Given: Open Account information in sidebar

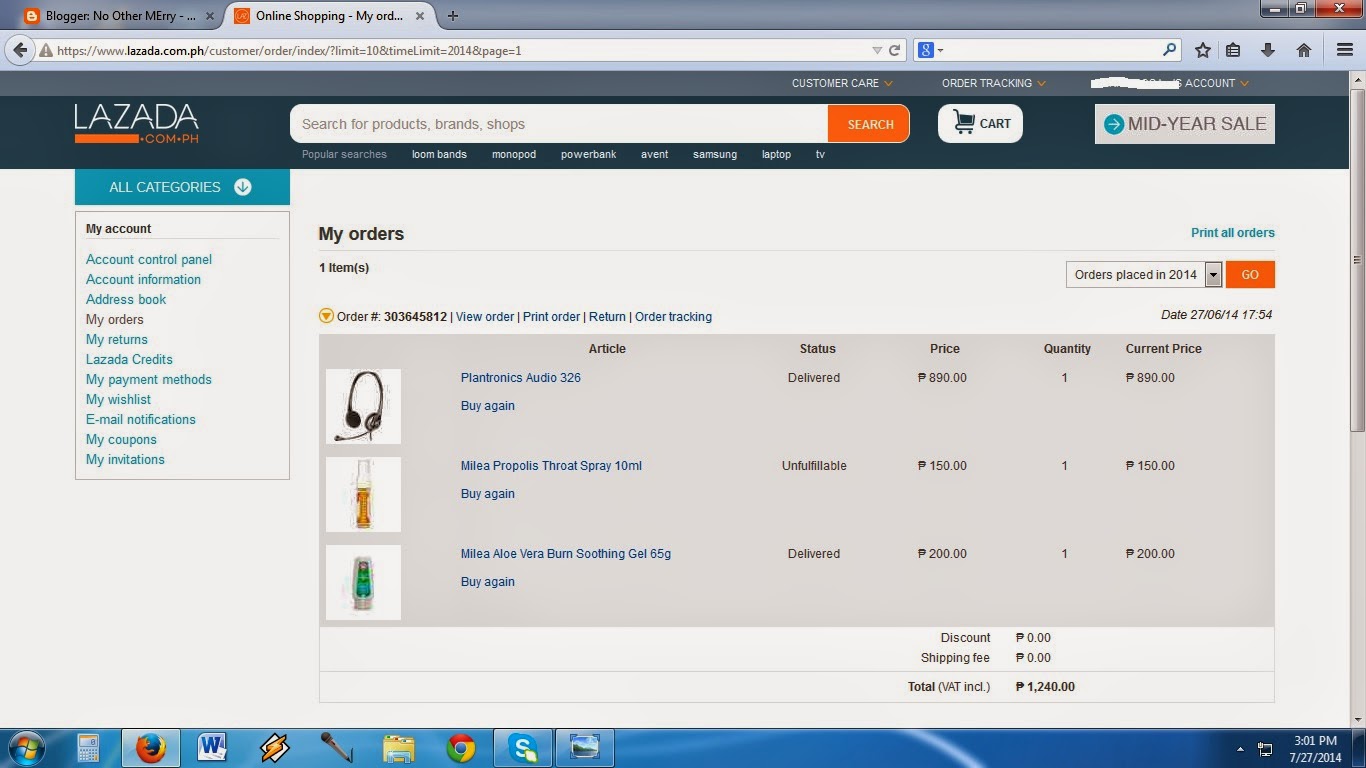Looking at the screenshot, I should [x=143, y=279].
